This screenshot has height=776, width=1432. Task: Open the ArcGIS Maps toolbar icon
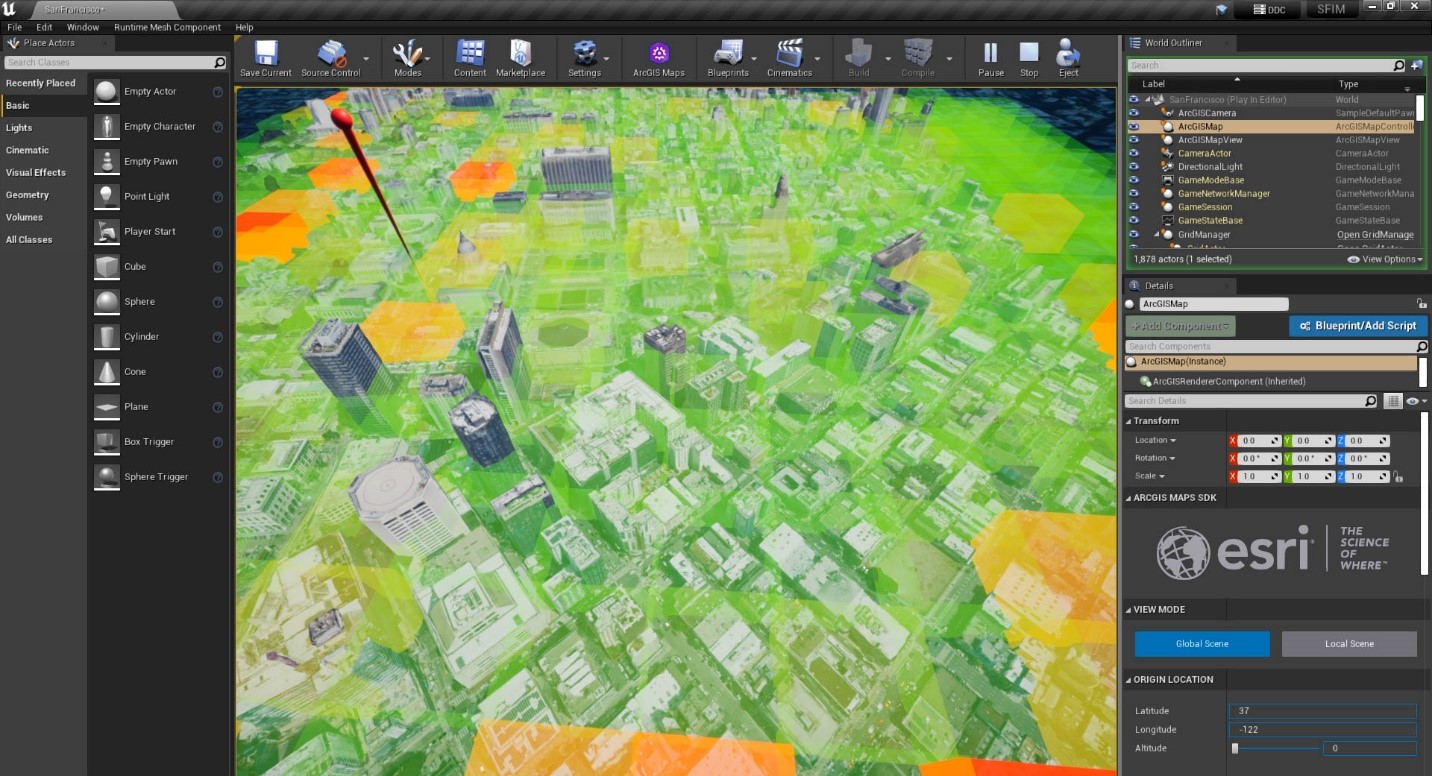pos(658,58)
